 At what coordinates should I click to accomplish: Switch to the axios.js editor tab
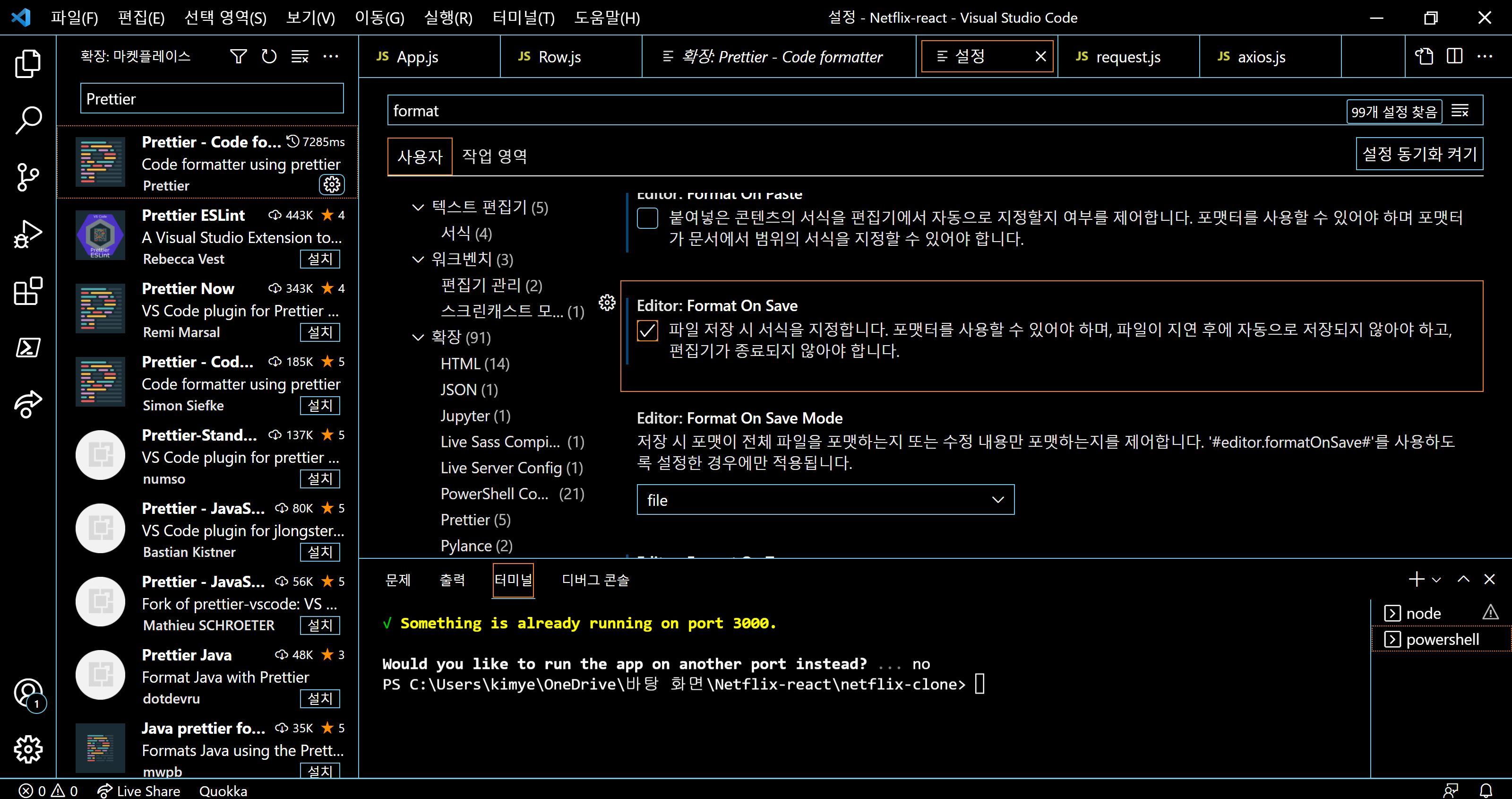[x=1271, y=56]
